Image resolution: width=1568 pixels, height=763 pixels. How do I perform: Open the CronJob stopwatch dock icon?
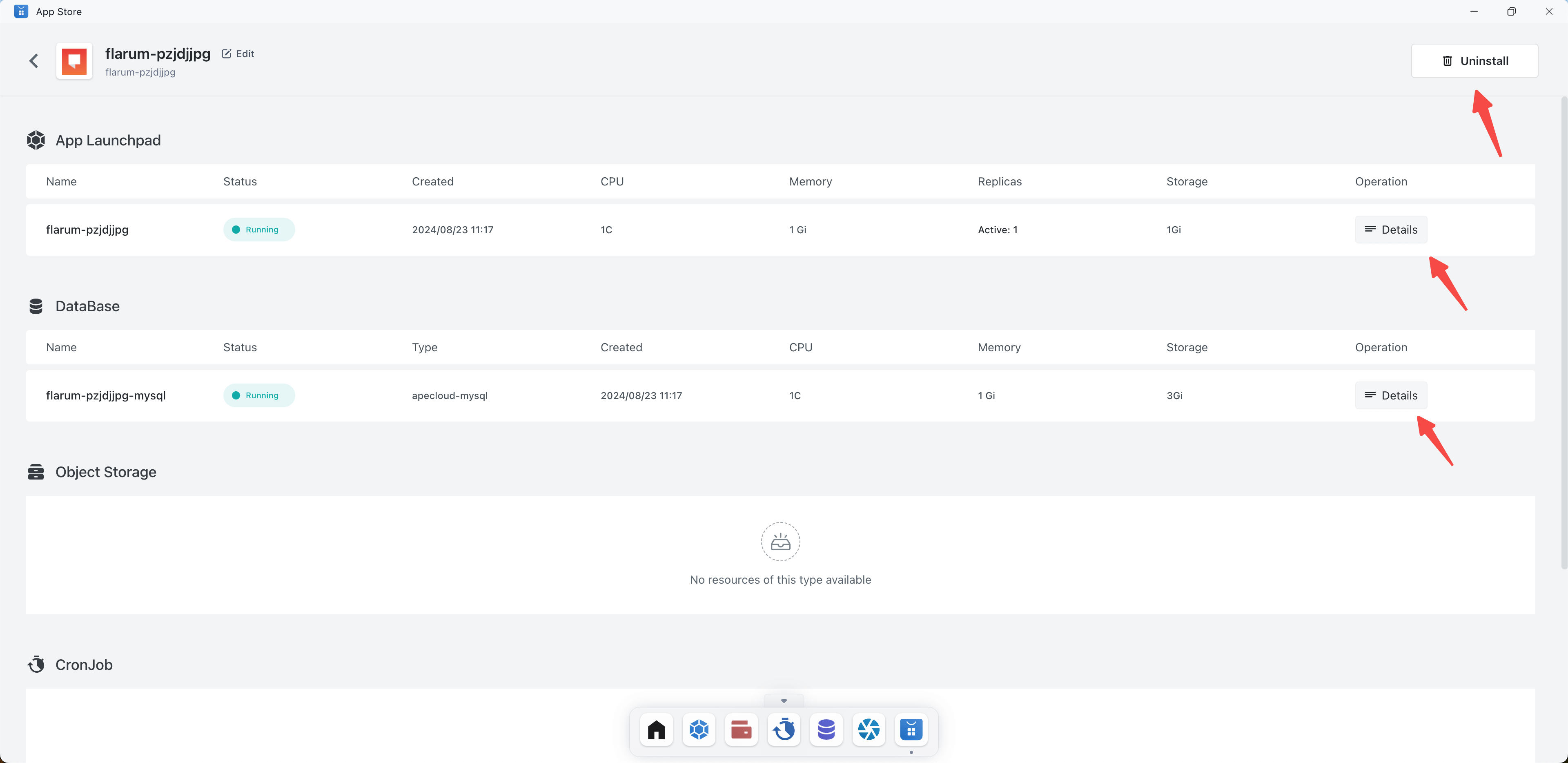[784, 729]
